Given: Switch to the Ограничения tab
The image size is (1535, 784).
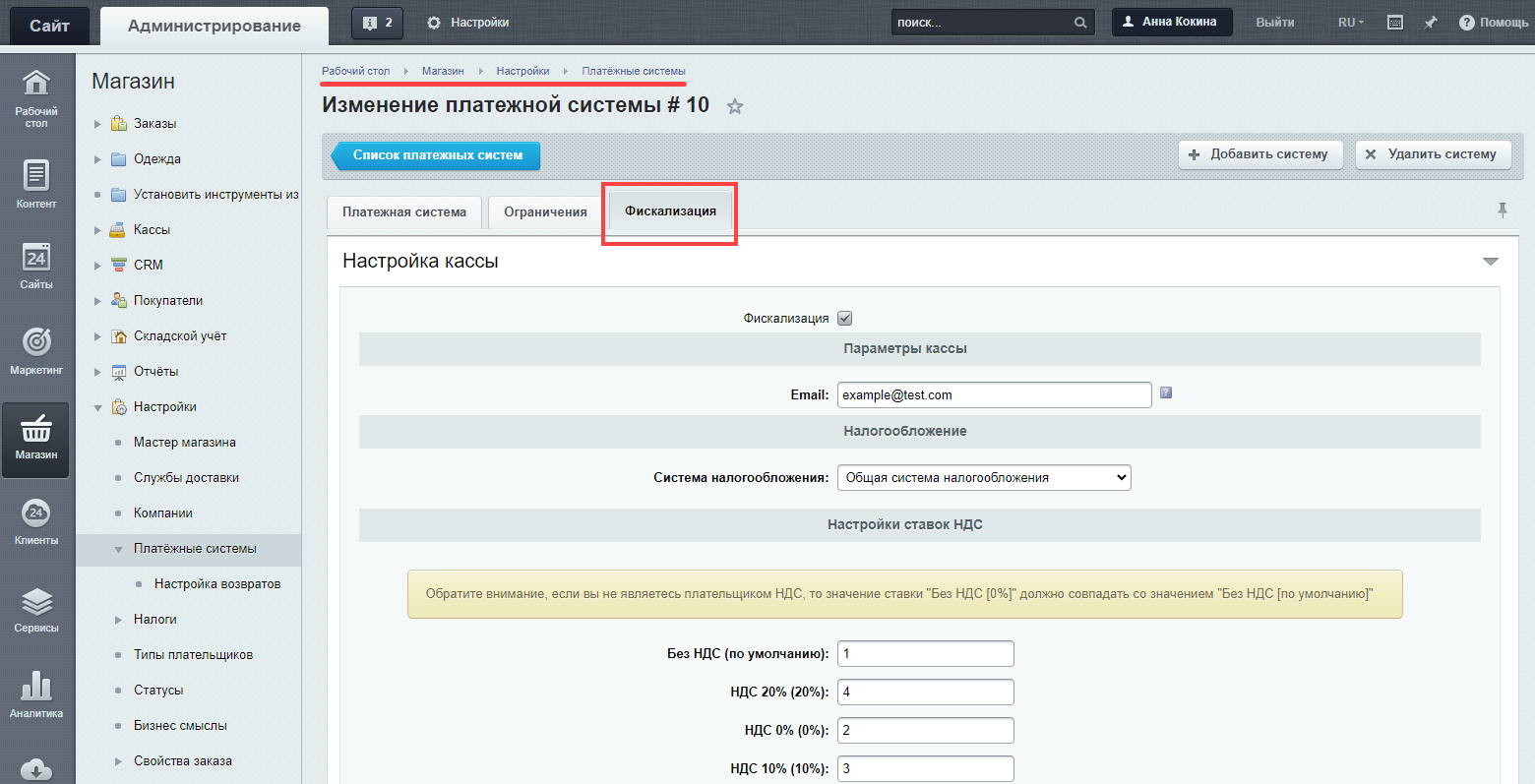Looking at the screenshot, I should [x=545, y=212].
